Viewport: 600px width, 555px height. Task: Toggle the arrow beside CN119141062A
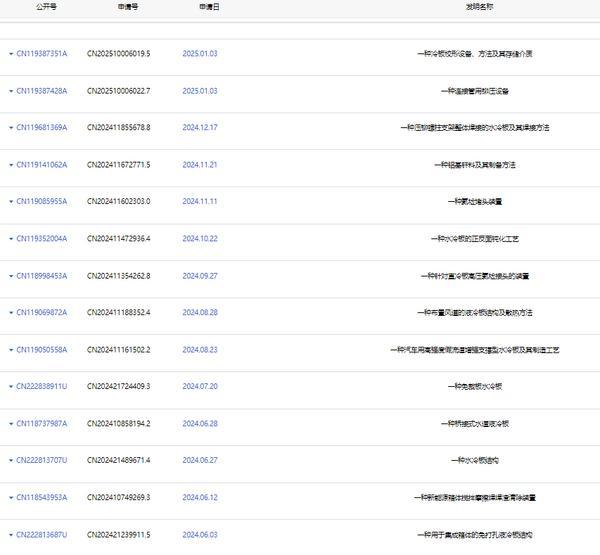pos(11,165)
